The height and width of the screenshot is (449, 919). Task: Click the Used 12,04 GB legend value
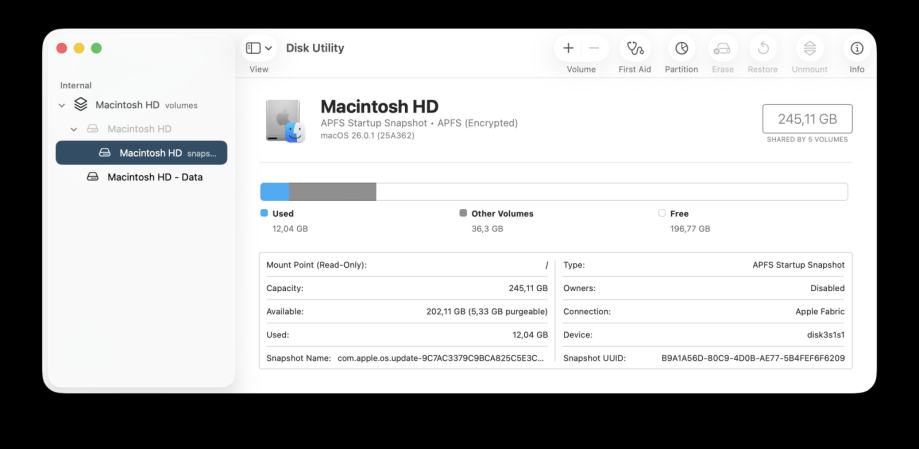point(290,229)
